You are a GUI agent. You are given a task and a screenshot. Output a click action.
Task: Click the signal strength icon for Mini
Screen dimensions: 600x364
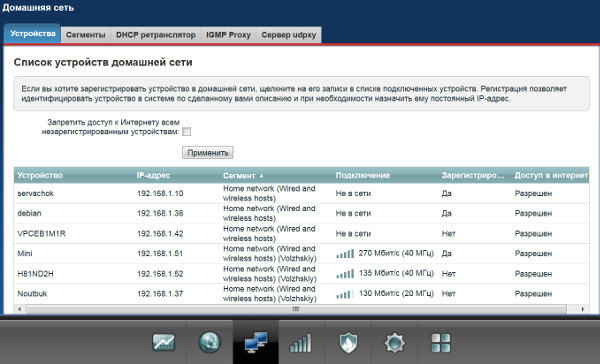coord(345,253)
